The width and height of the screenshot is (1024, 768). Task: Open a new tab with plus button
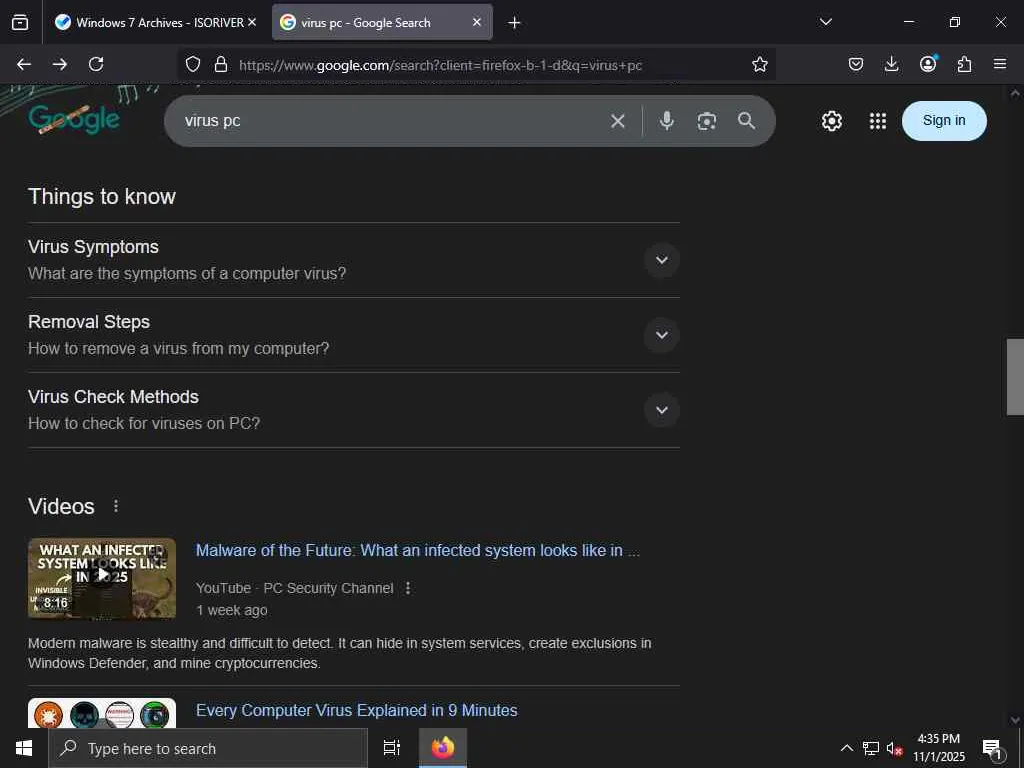point(515,23)
